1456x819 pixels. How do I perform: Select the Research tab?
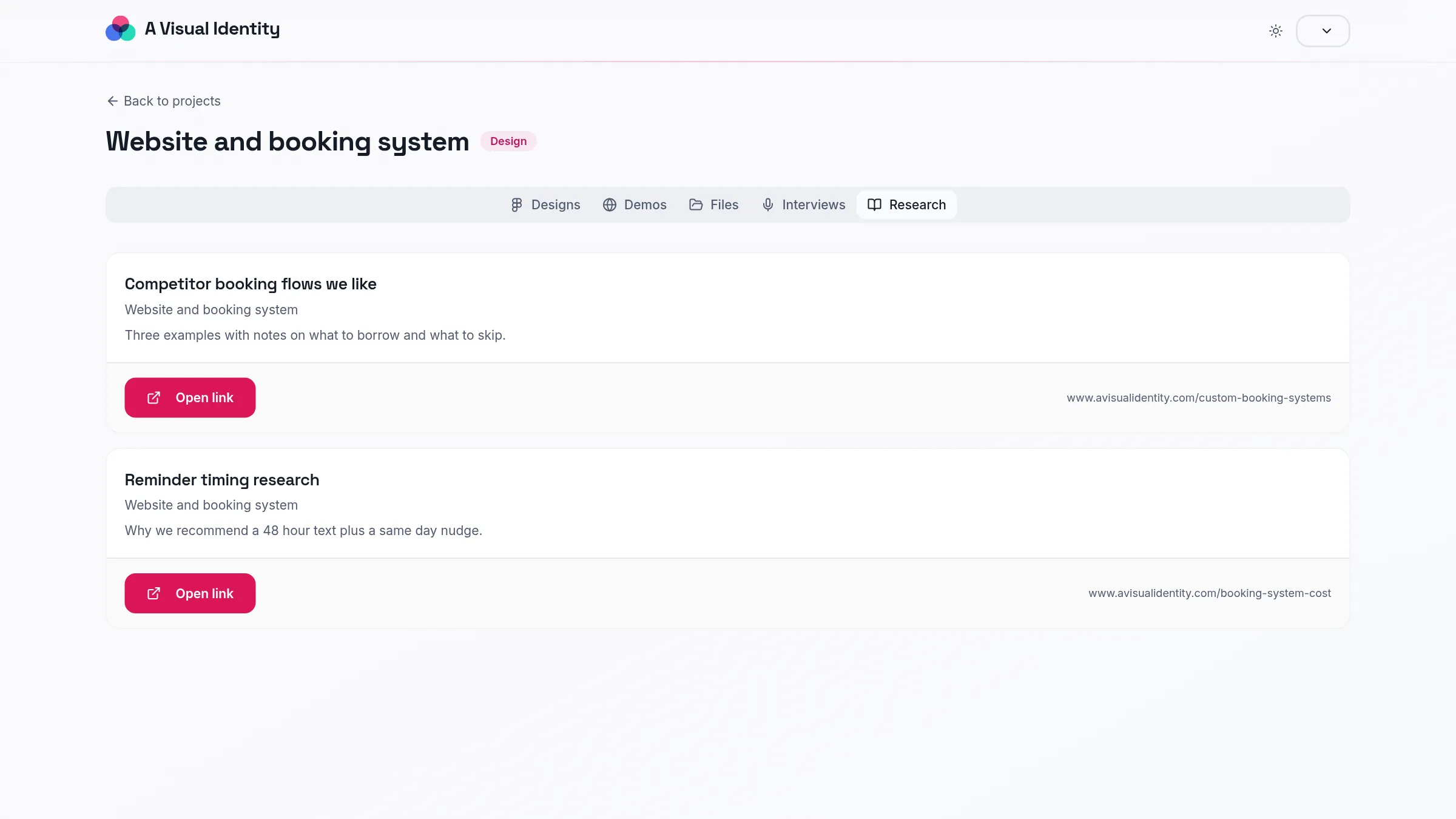tap(906, 205)
